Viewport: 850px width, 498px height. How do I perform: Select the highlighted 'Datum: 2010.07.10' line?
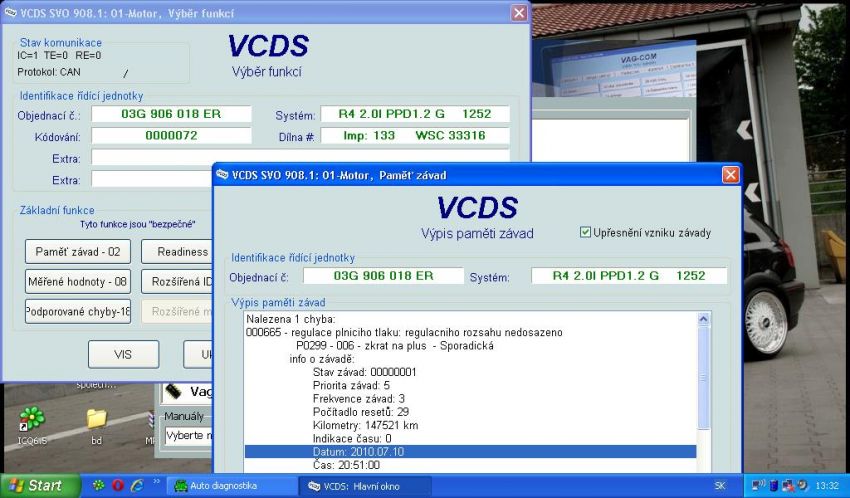[470, 452]
